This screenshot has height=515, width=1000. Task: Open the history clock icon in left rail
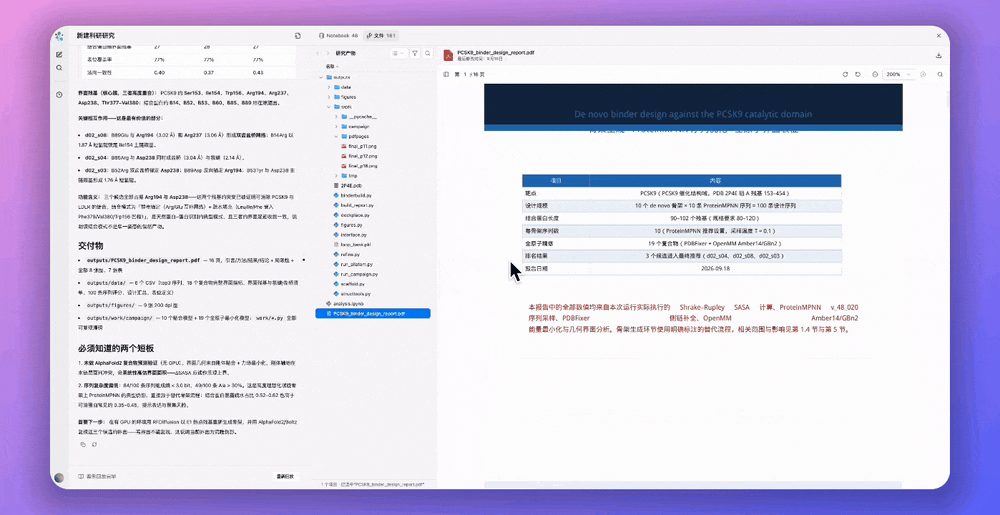59,94
